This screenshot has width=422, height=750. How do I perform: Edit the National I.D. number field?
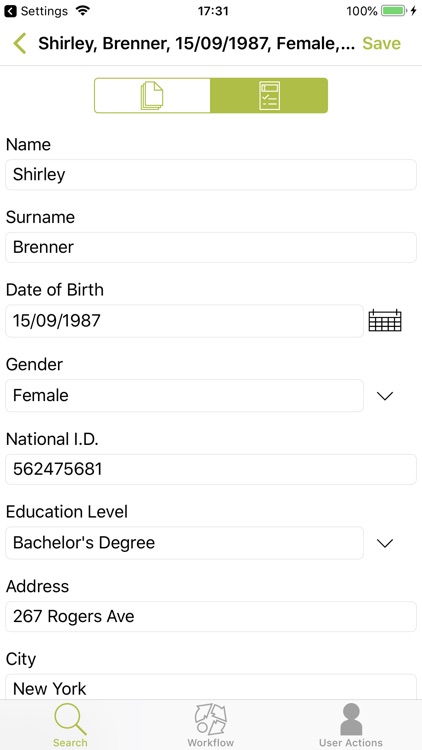[x=211, y=469]
